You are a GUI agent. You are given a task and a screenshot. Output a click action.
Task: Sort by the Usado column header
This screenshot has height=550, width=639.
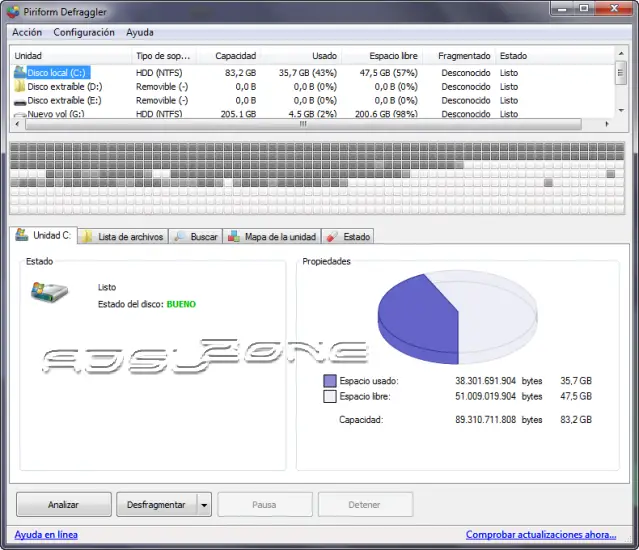tap(302, 56)
